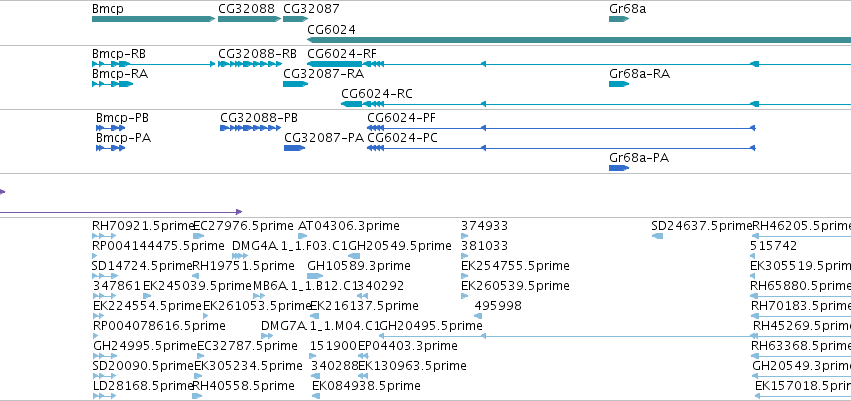Select the CG32088-PB protein label
This screenshot has height=401, width=851.
tap(259, 118)
